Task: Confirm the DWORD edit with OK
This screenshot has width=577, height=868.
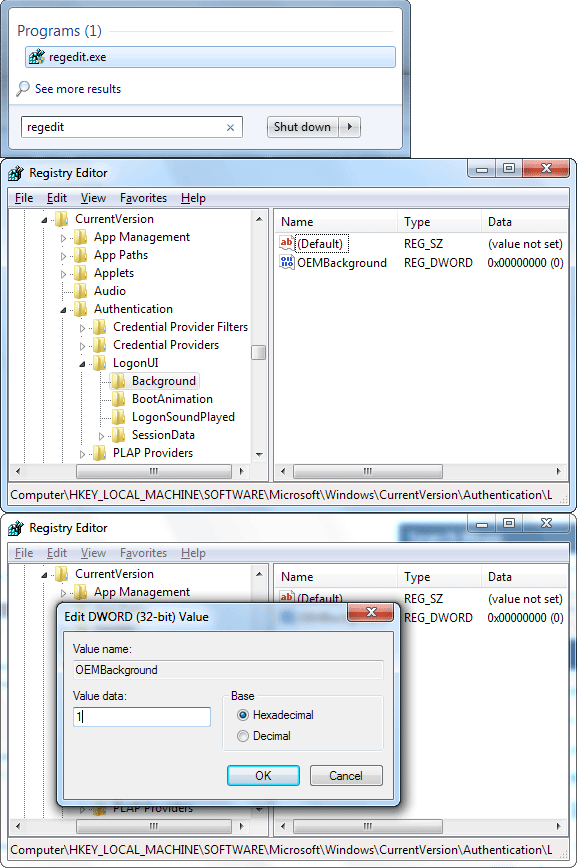Action: pyautogui.click(x=263, y=776)
